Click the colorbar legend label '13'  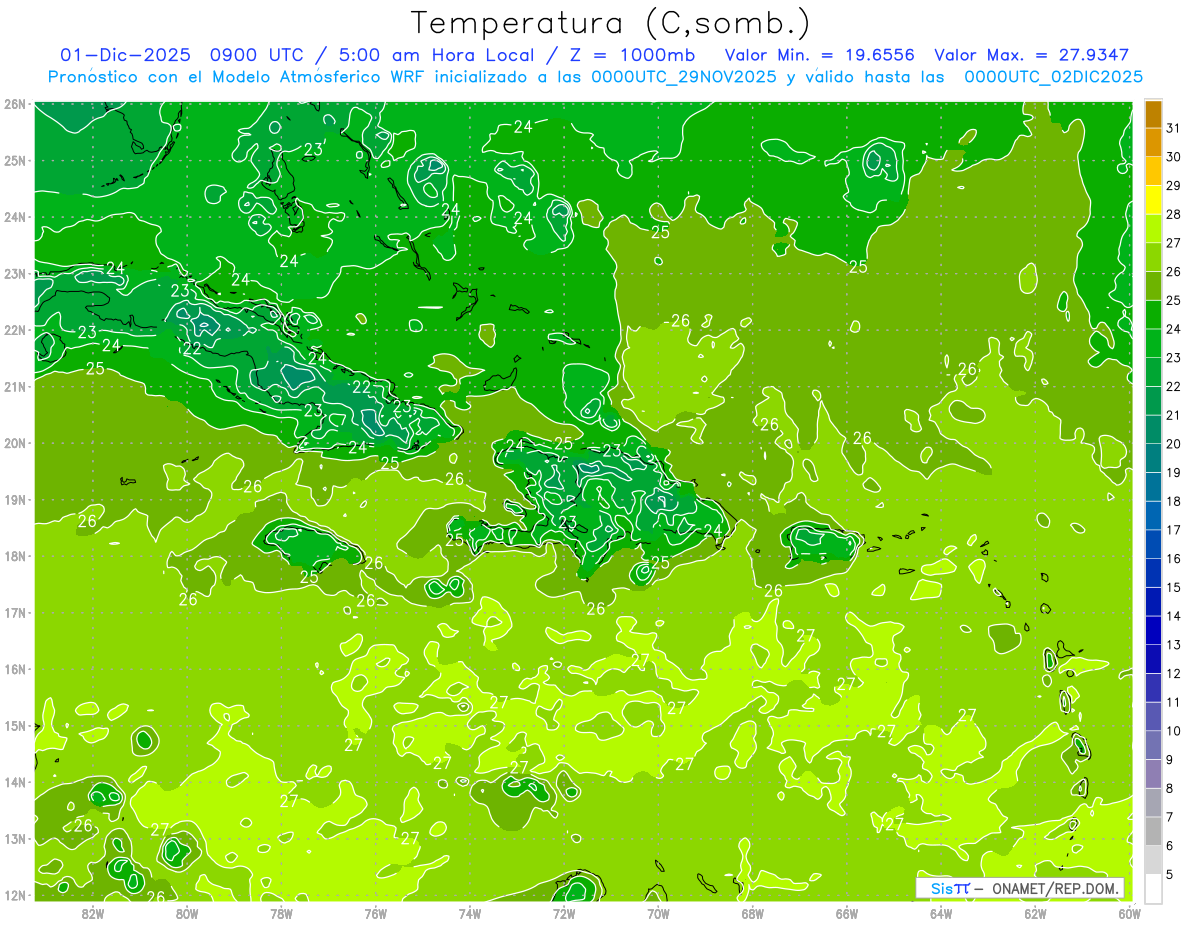point(1174,645)
